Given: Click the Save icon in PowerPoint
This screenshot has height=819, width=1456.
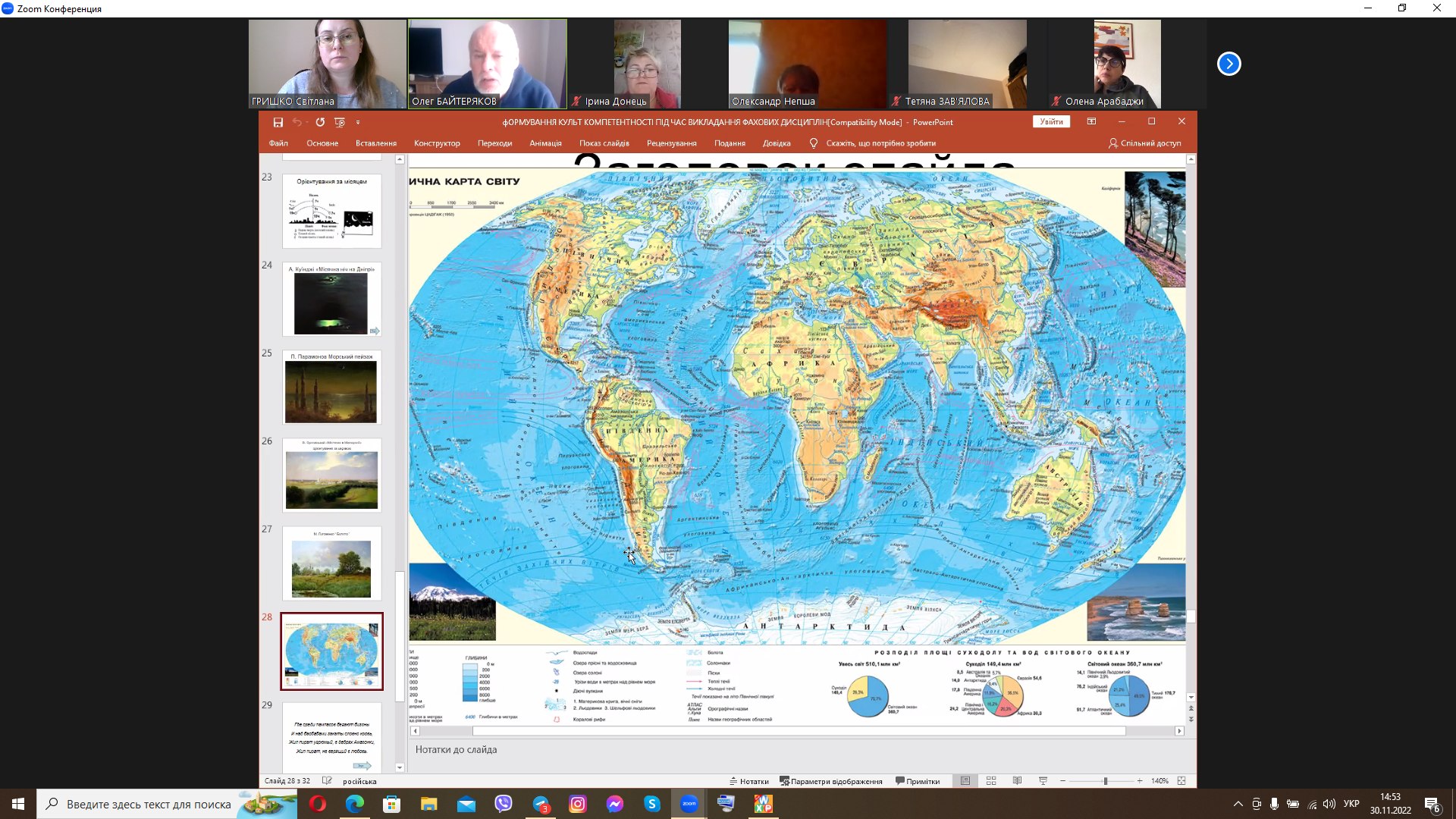Looking at the screenshot, I should 278,122.
